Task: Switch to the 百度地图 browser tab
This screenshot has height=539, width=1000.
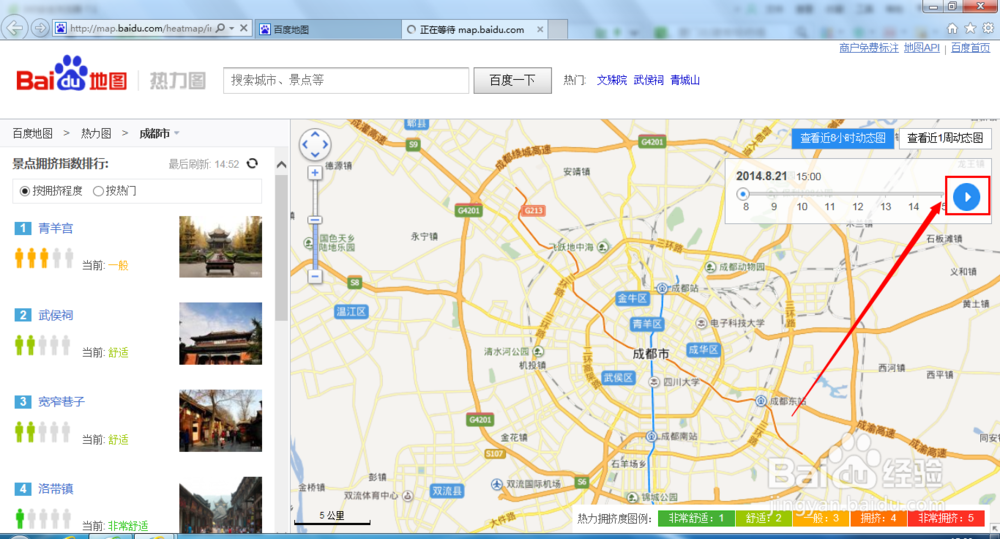Action: pyautogui.click(x=327, y=29)
